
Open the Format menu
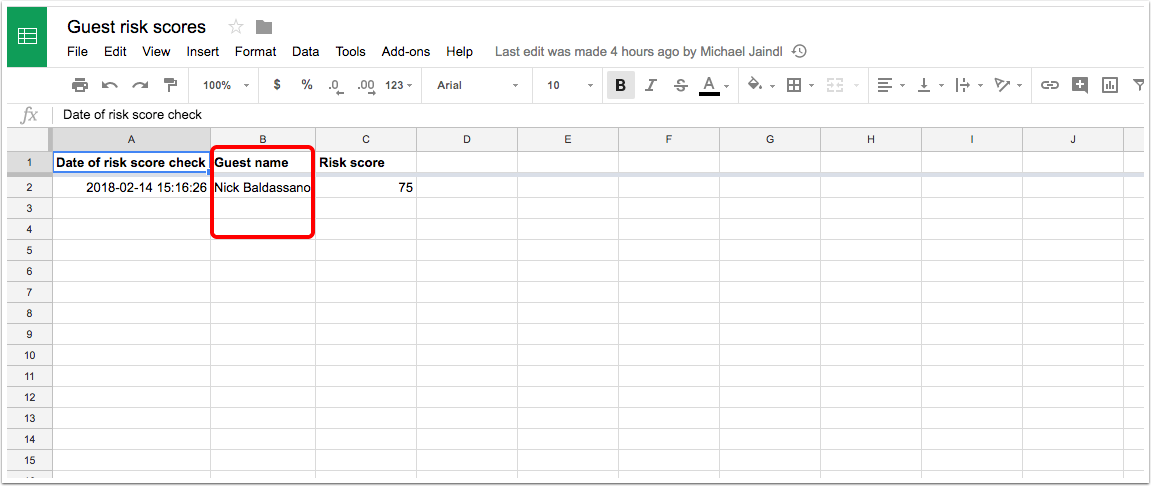(255, 51)
